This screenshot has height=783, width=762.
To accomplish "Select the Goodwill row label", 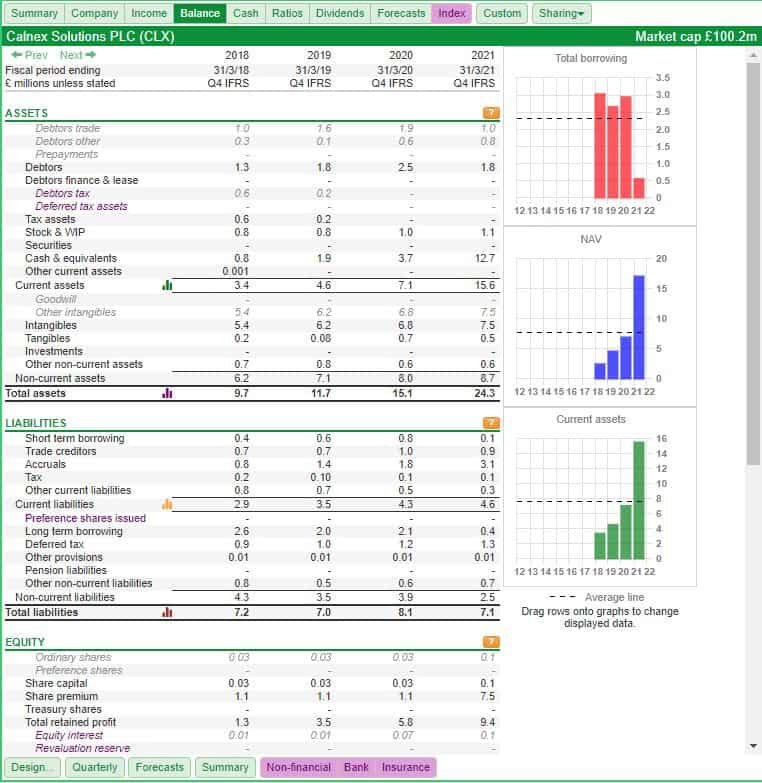I will pyautogui.click(x=55, y=299).
